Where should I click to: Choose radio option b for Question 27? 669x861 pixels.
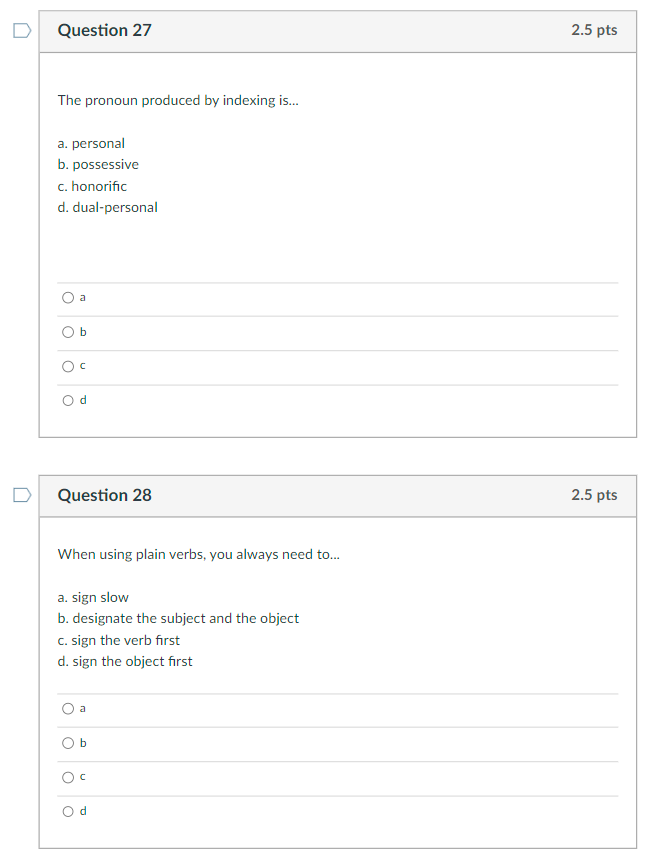coord(68,332)
